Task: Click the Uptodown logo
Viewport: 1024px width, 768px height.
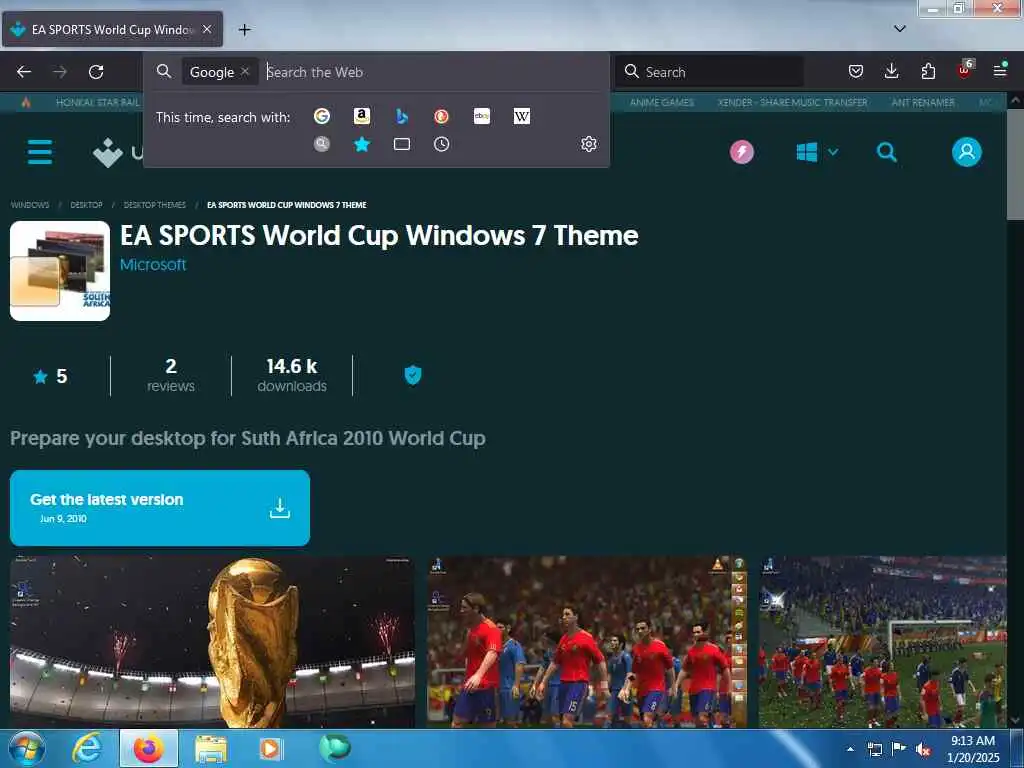Action: point(118,152)
